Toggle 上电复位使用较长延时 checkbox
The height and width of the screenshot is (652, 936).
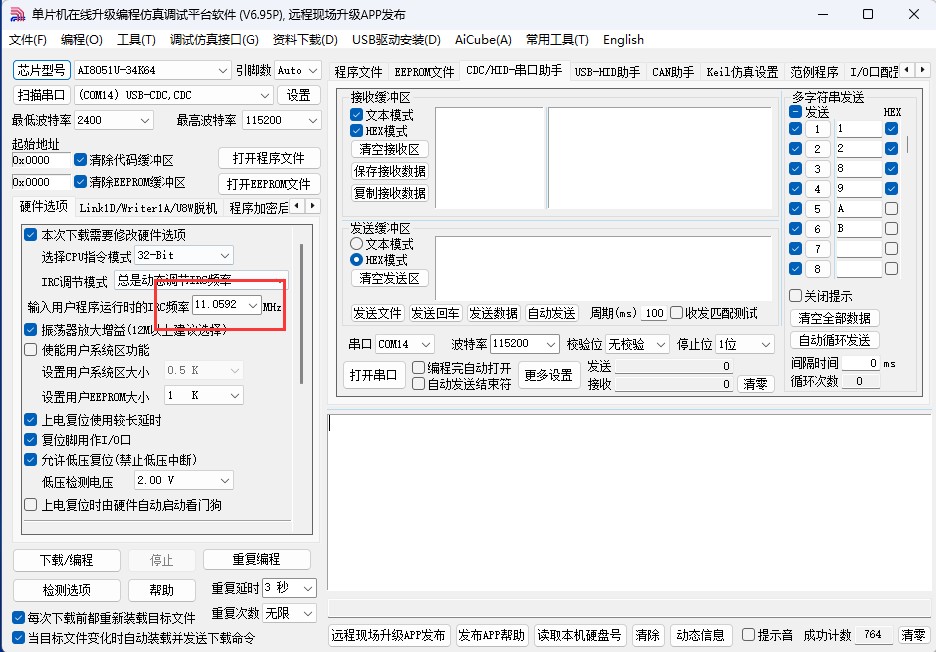(x=30, y=420)
